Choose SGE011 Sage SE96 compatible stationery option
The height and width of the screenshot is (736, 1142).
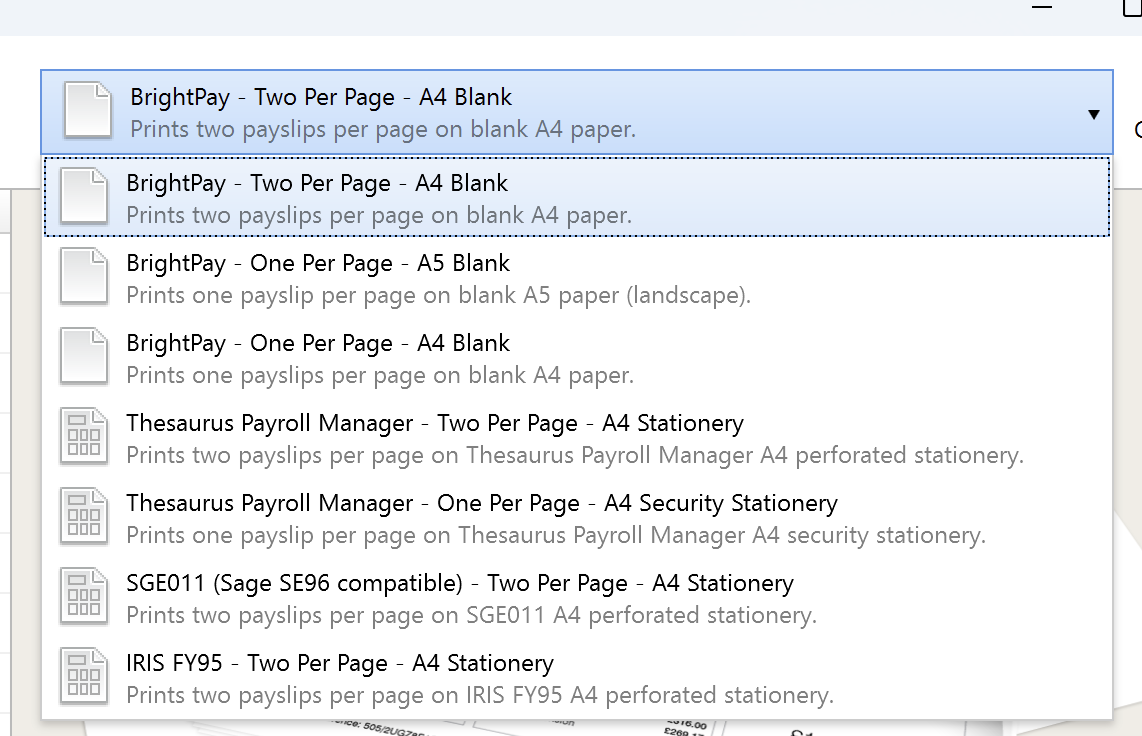tap(577, 597)
